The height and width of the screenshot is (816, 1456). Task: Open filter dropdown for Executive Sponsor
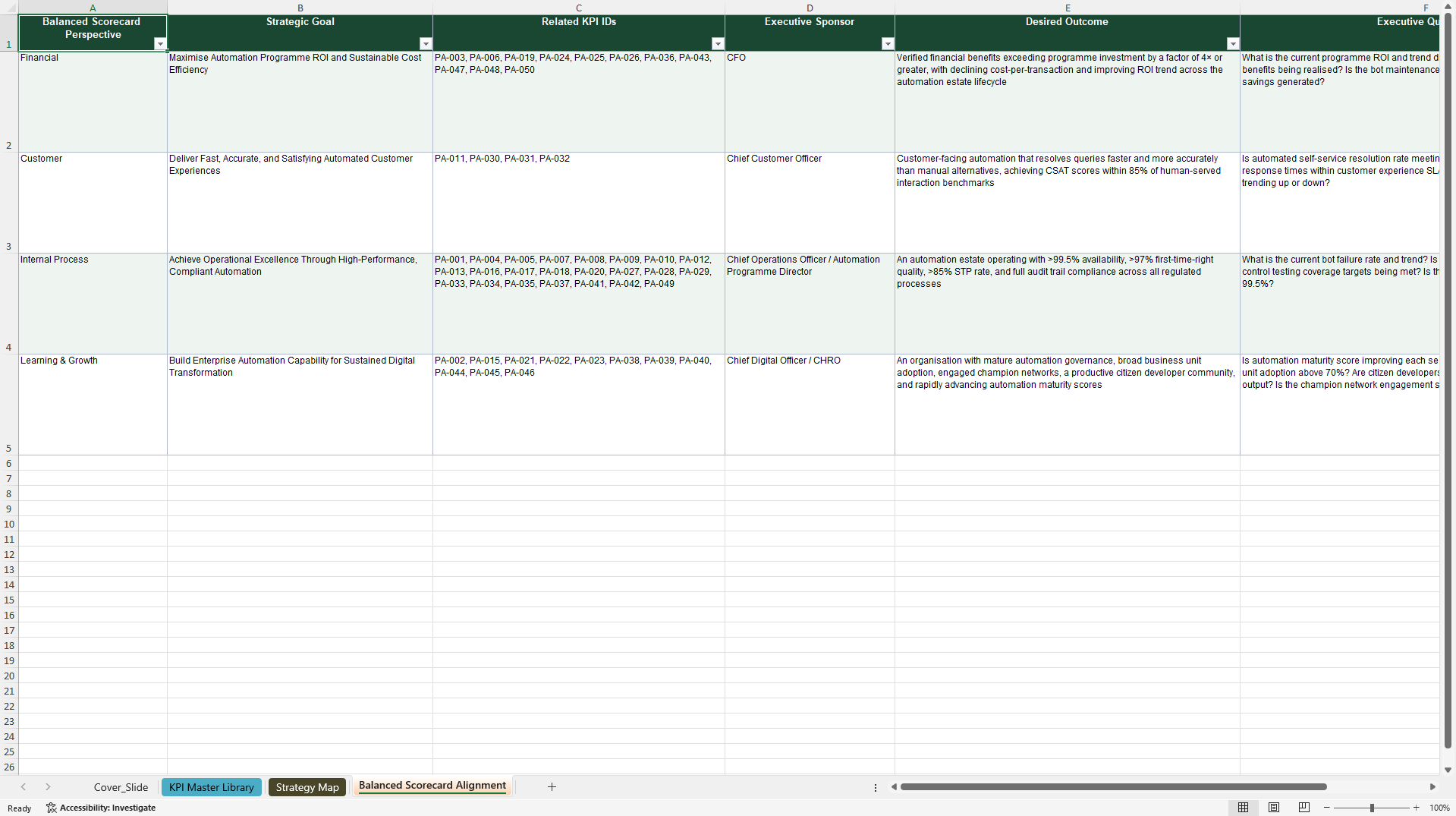point(888,44)
